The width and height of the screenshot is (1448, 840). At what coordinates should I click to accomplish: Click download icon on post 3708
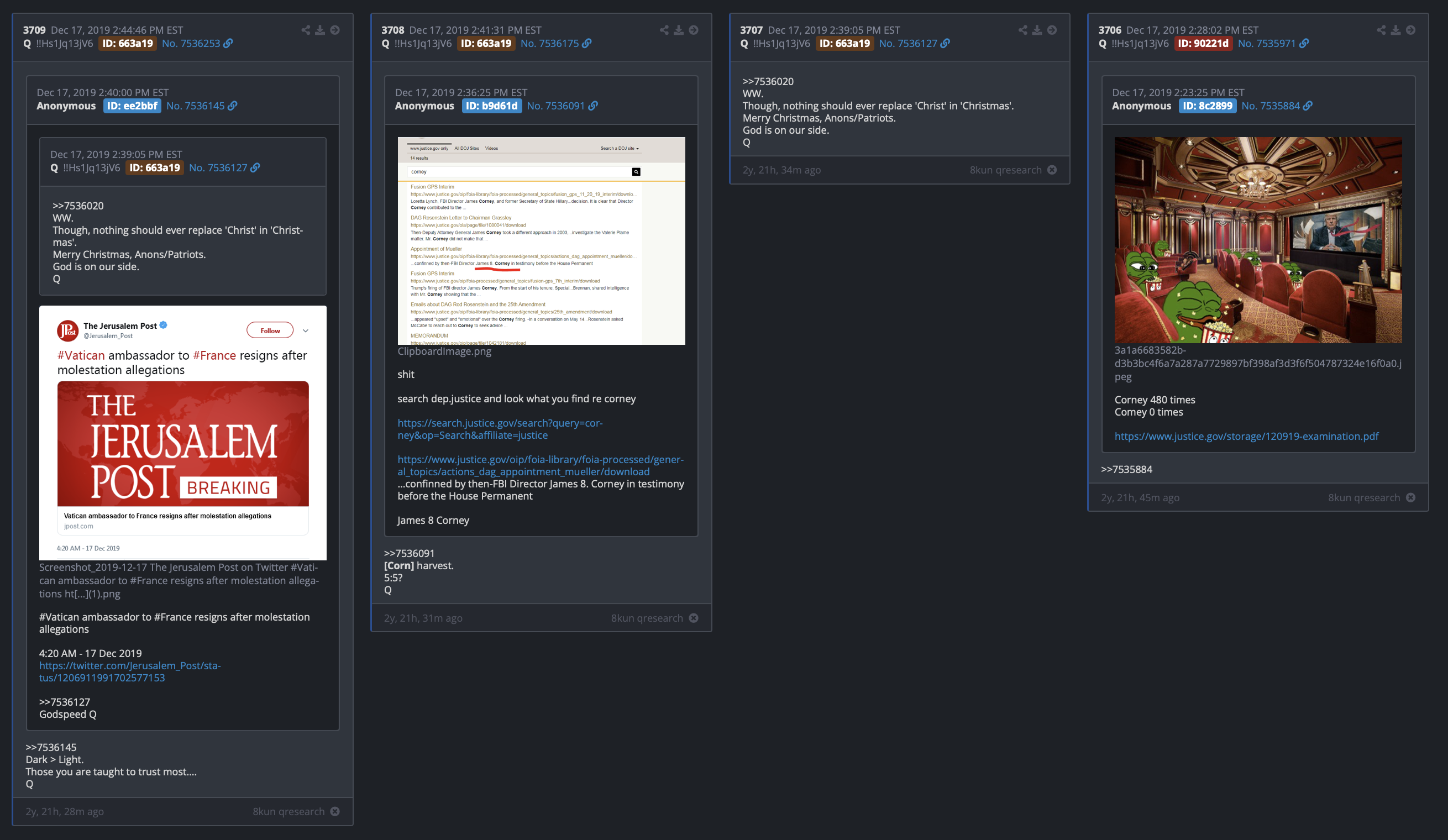click(679, 30)
